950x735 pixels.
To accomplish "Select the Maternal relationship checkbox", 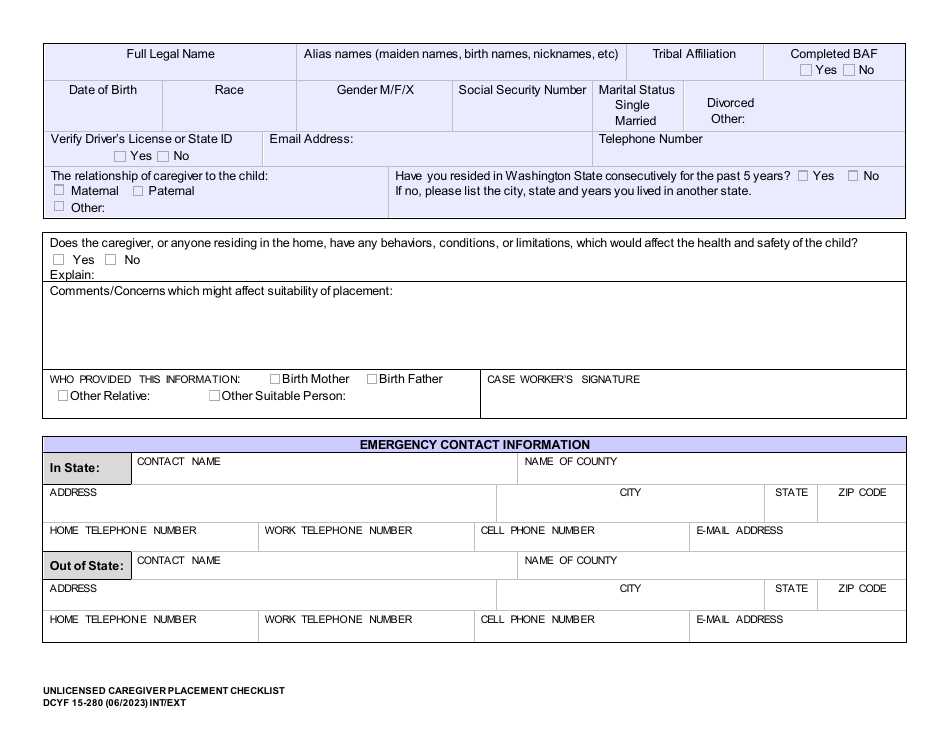I will point(58,191).
